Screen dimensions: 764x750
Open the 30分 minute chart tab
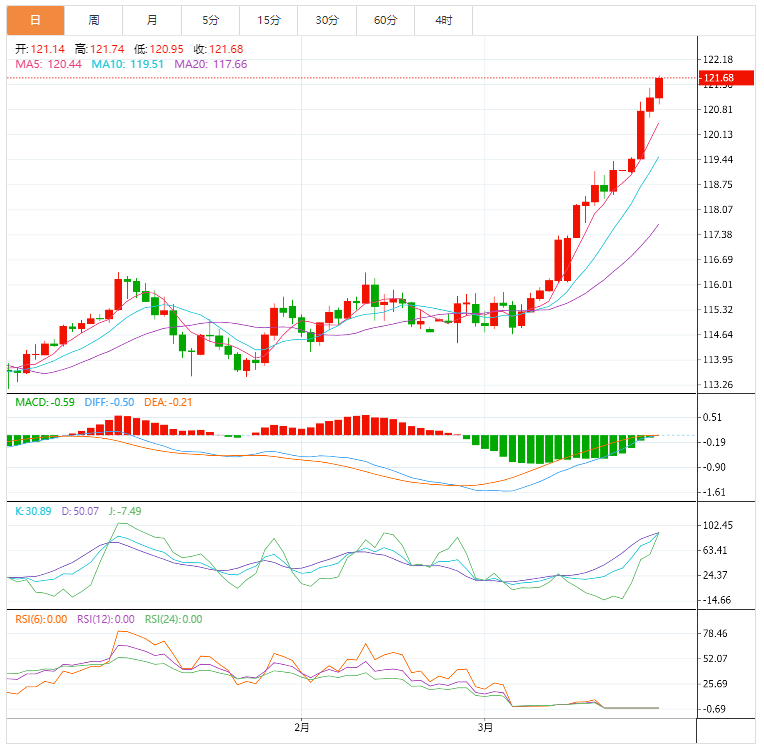(327, 20)
